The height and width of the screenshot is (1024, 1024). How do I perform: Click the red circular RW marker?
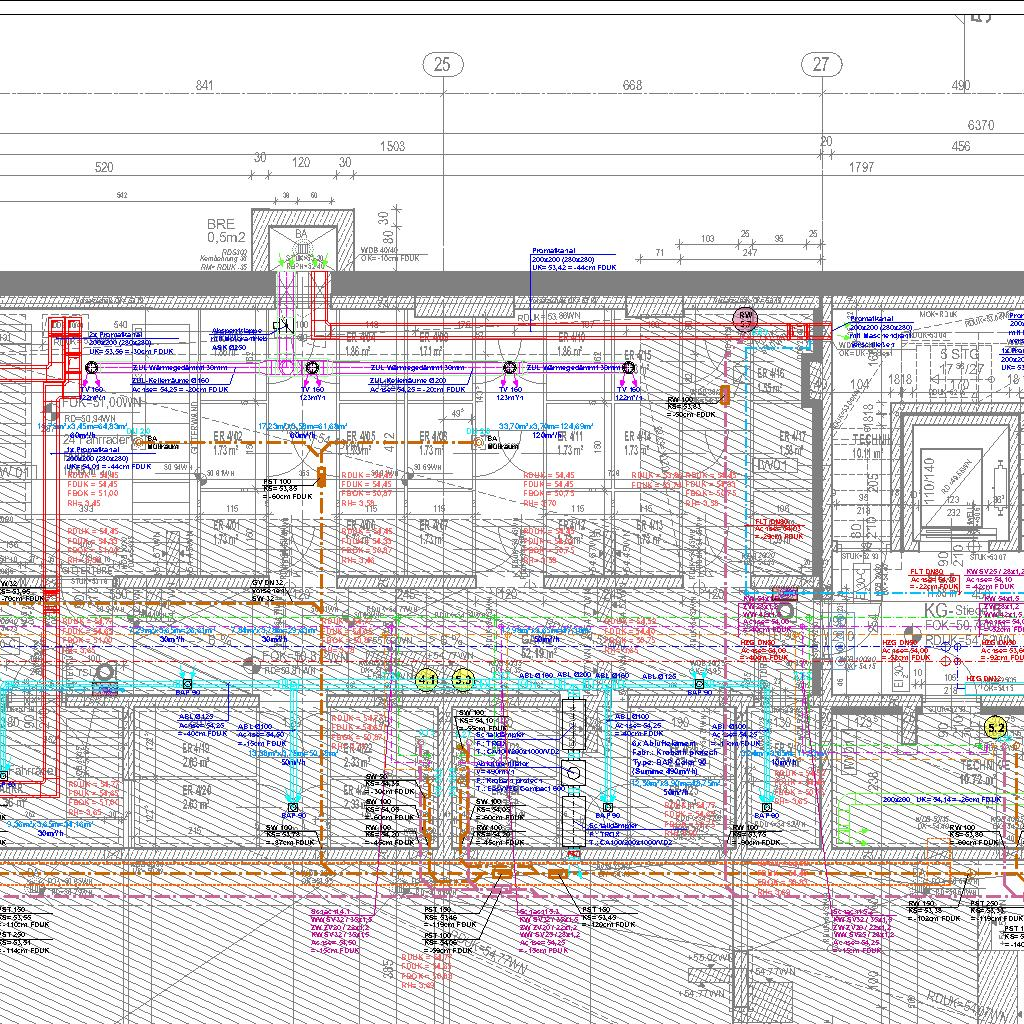pyautogui.click(x=745, y=319)
